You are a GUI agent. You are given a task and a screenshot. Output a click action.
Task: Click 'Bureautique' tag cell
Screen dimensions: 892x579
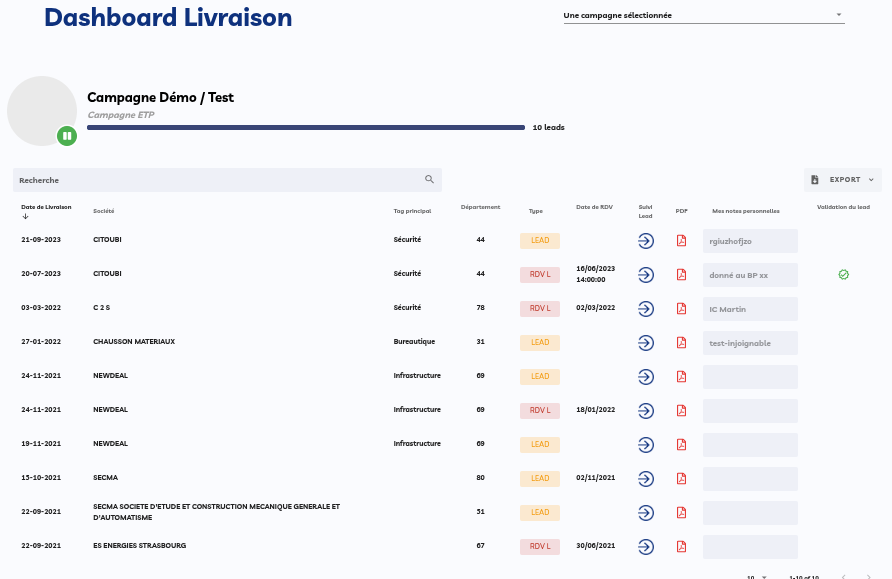(x=414, y=342)
